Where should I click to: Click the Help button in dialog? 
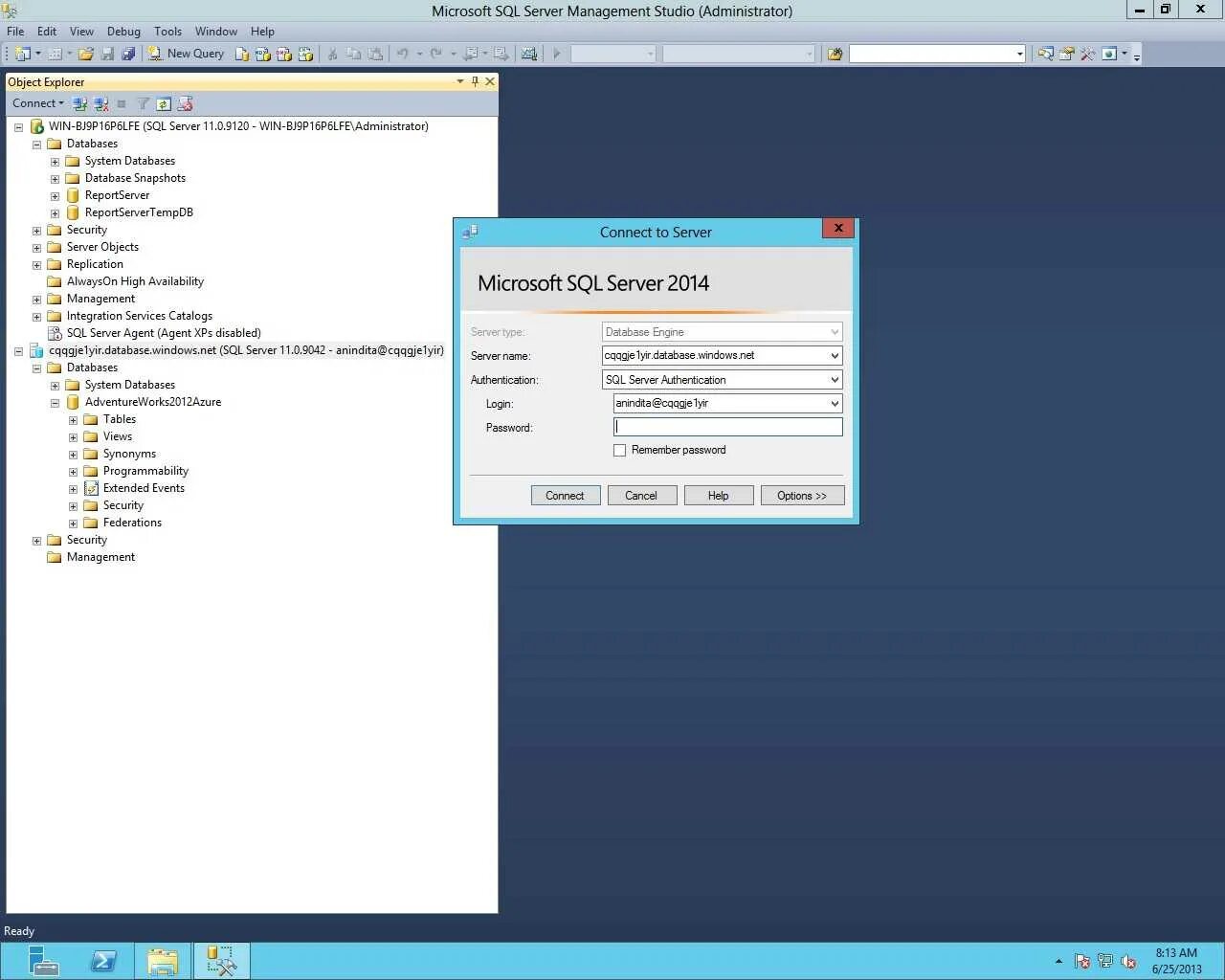718,496
